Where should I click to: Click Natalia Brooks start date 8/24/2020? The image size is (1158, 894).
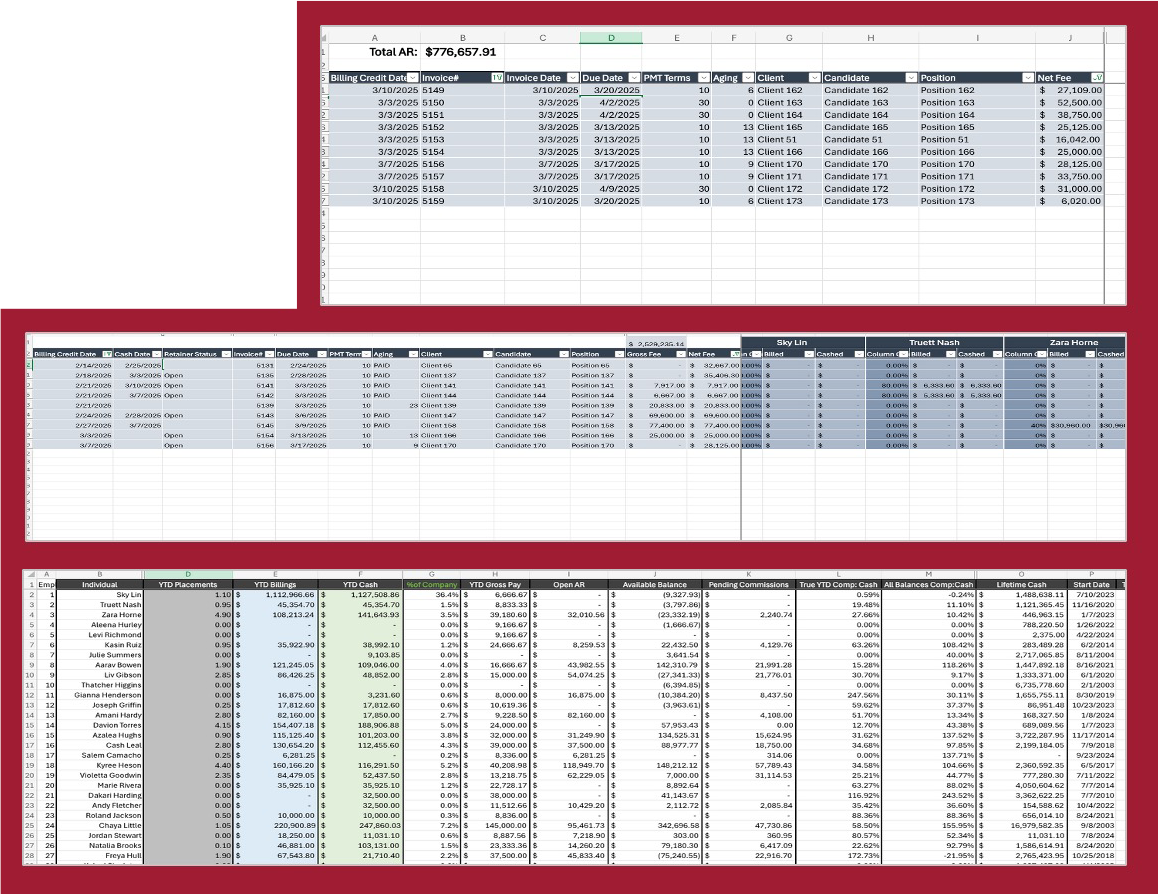(1092, 846)
